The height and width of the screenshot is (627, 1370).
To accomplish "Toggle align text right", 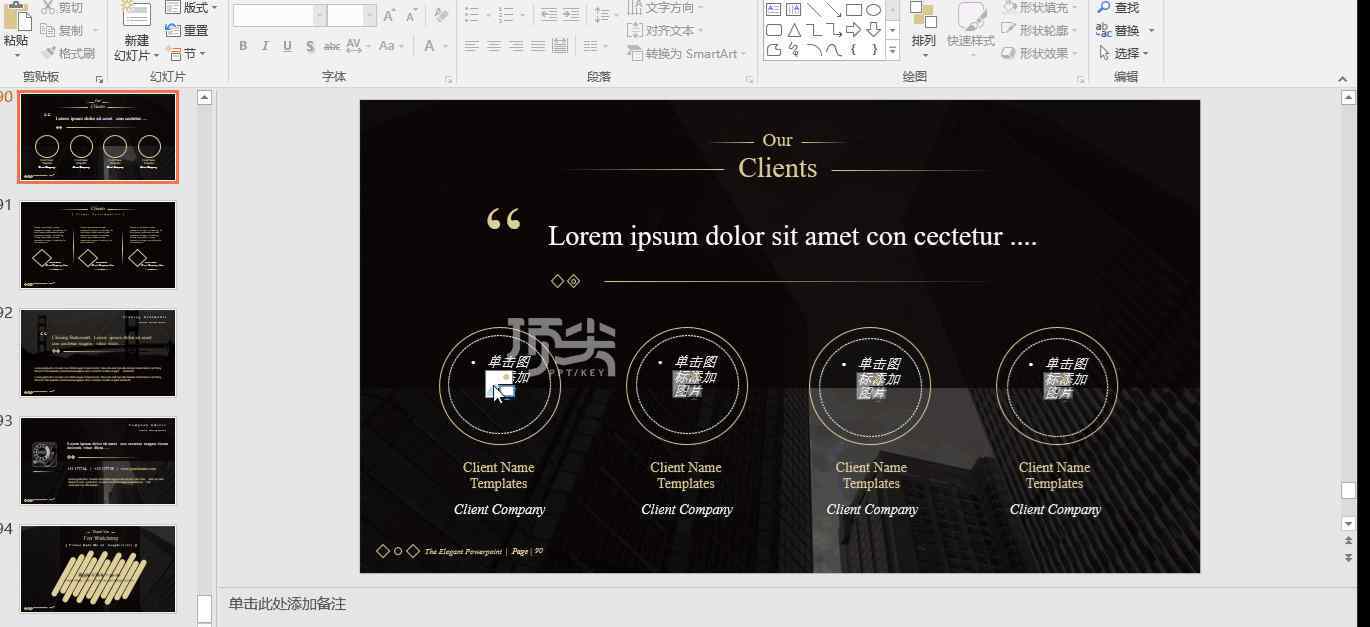I will point(516,46).
